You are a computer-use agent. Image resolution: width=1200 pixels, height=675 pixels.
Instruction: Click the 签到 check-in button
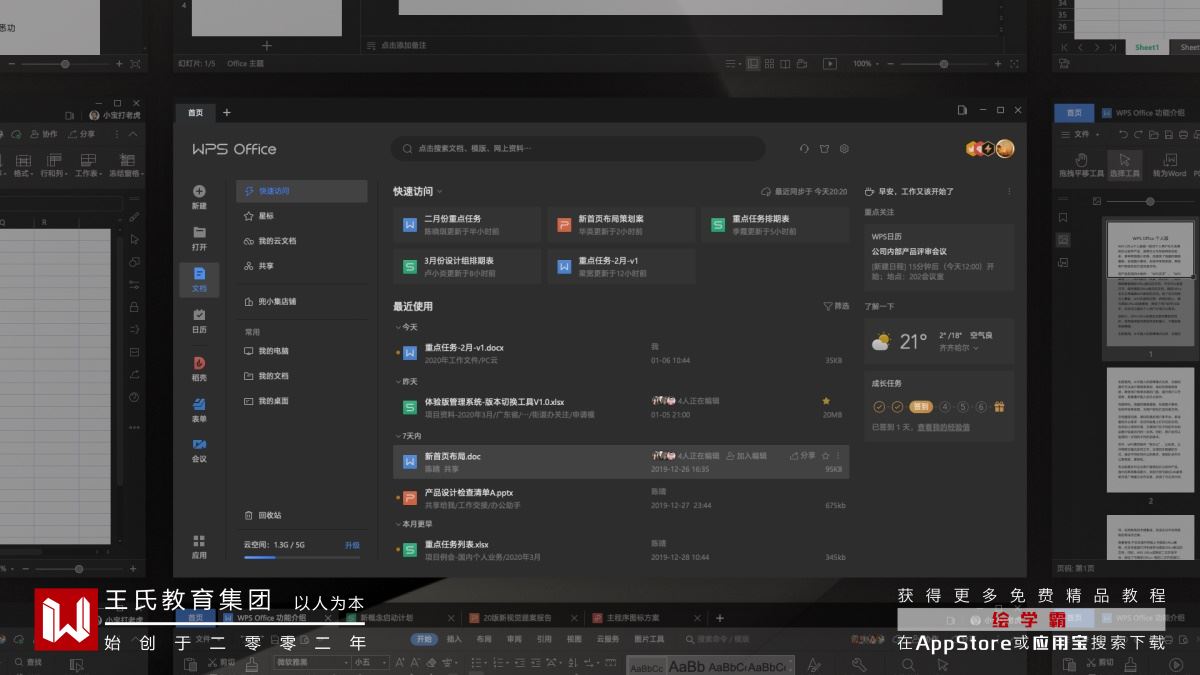tap(921, 407)
